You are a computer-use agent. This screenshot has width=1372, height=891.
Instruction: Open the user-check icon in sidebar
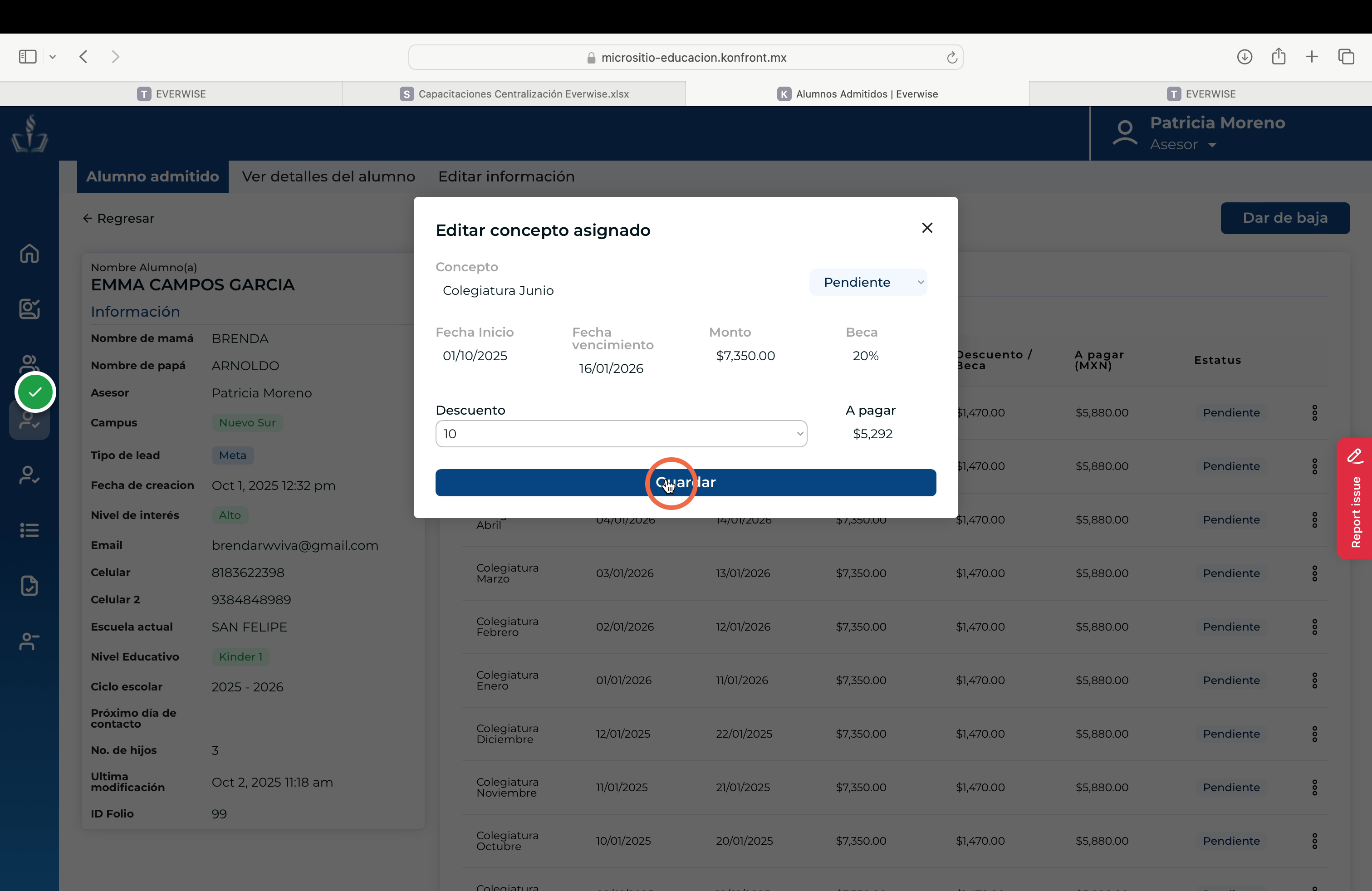29,475
